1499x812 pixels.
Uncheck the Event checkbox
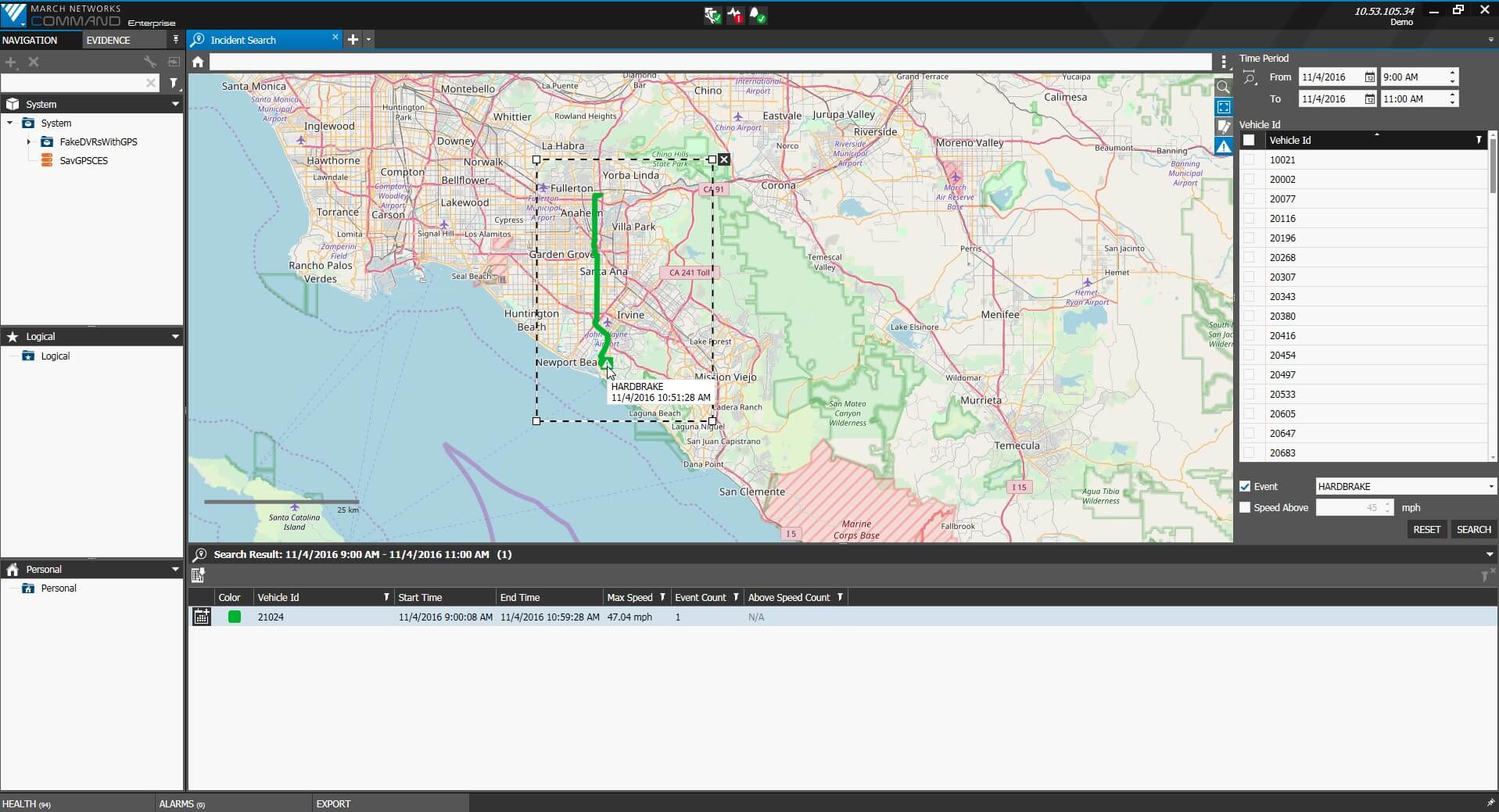(x=1245, y=486)
